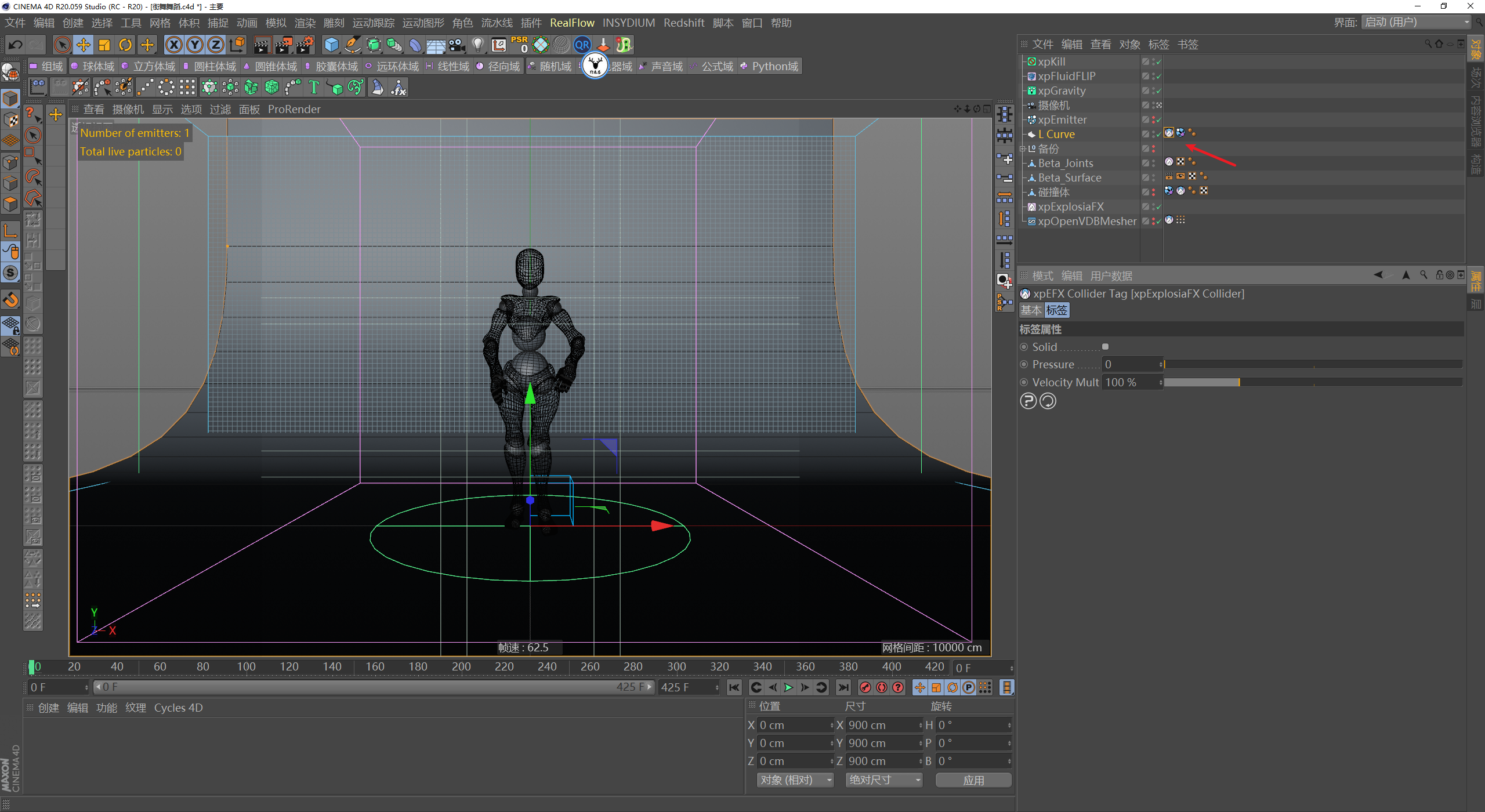Open the QR plugin icon
Image resolution: width=1485 pixels, height=812 pixels.
(x=582, y=45)
